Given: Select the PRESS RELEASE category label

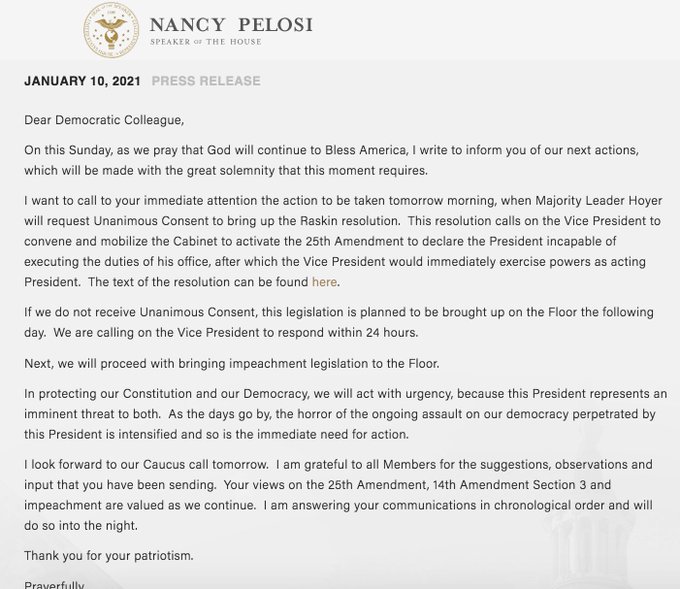Looking at the screenshot, I should (206, 81).
